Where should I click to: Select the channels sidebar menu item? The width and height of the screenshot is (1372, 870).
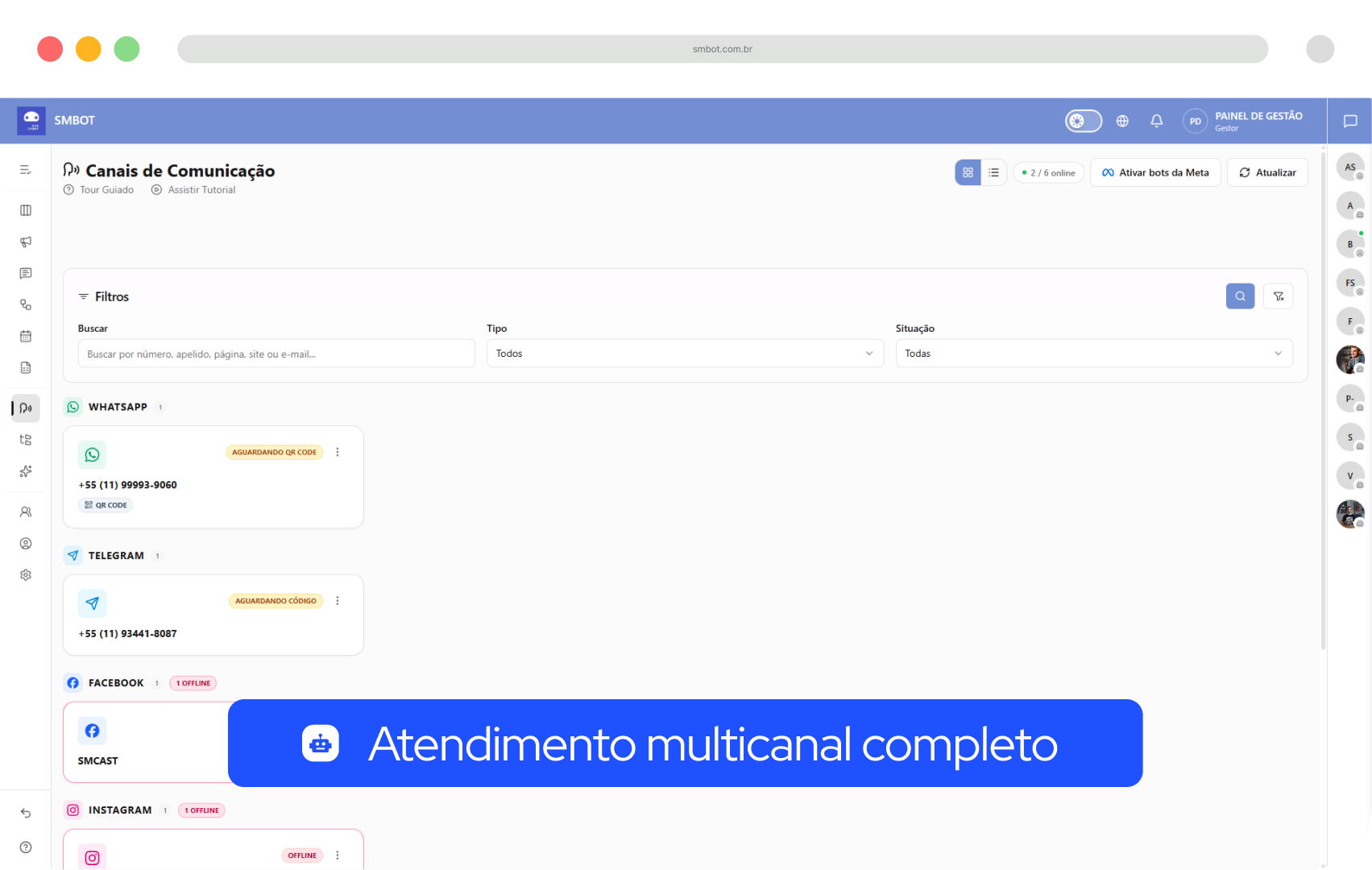[26, 408]
